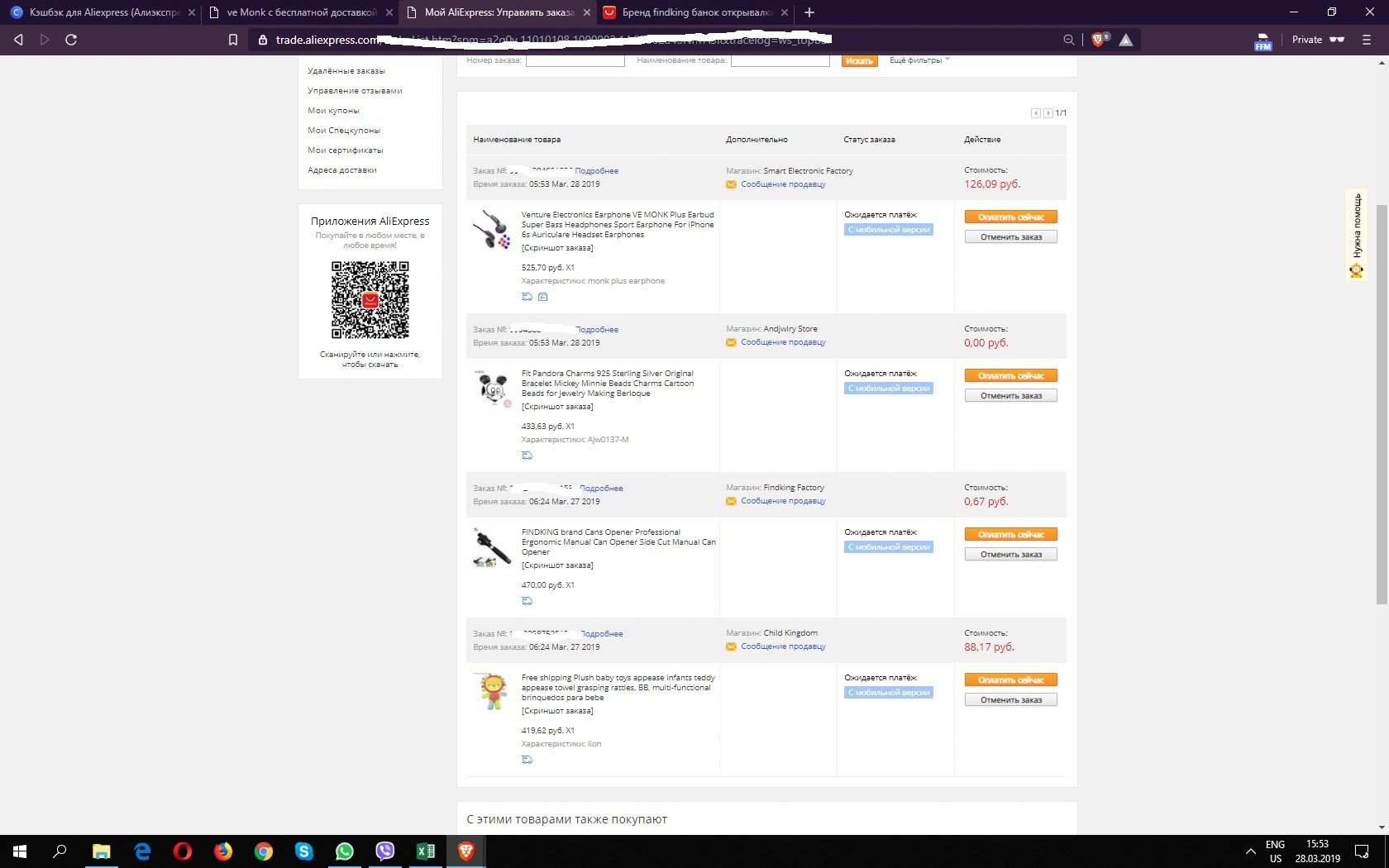Cancel the Venture Electronics earphone order
Screen dimensions: 1389x868
click(1011, 237)
